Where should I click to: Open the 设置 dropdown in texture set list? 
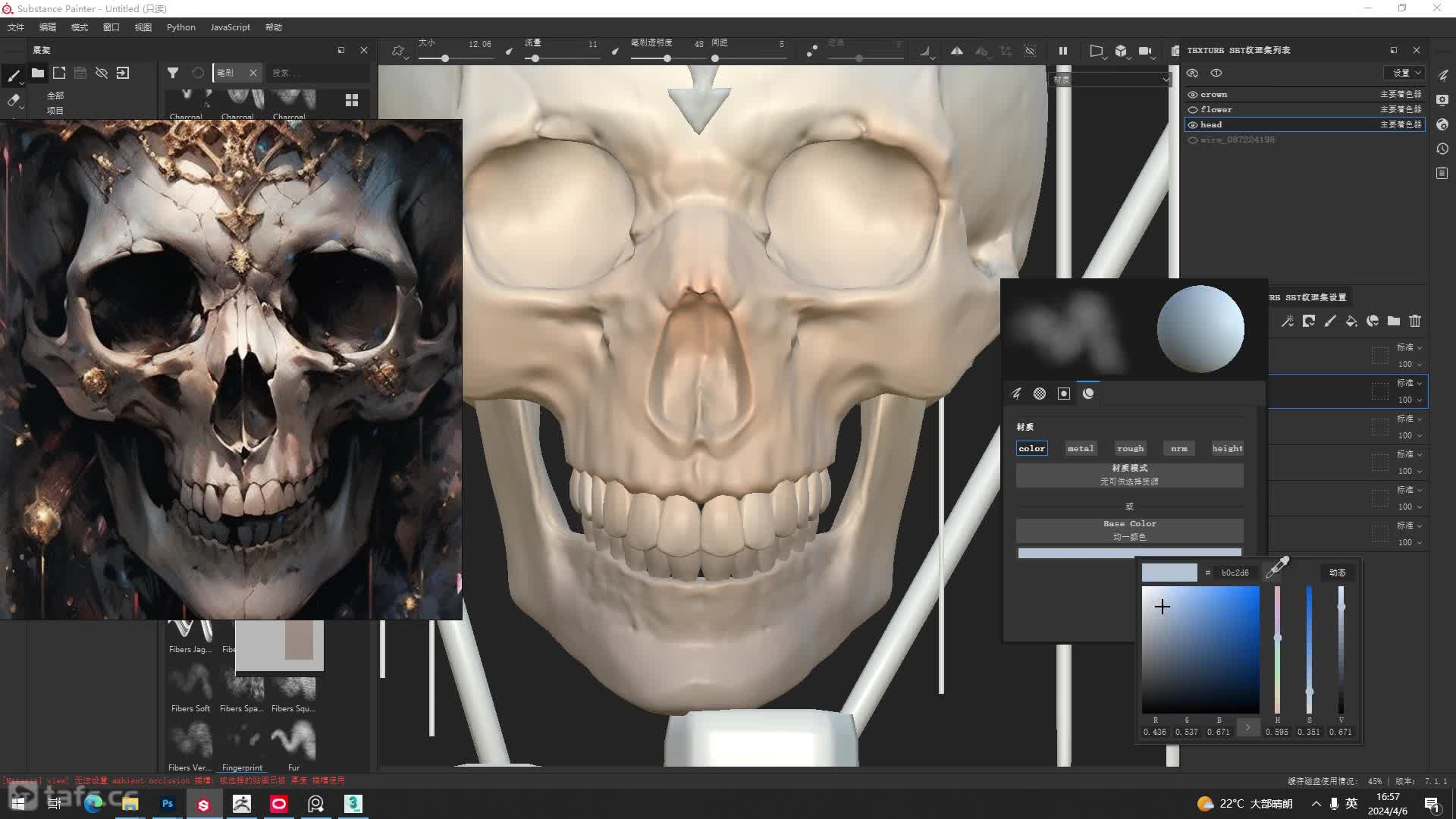point(1405,73)
